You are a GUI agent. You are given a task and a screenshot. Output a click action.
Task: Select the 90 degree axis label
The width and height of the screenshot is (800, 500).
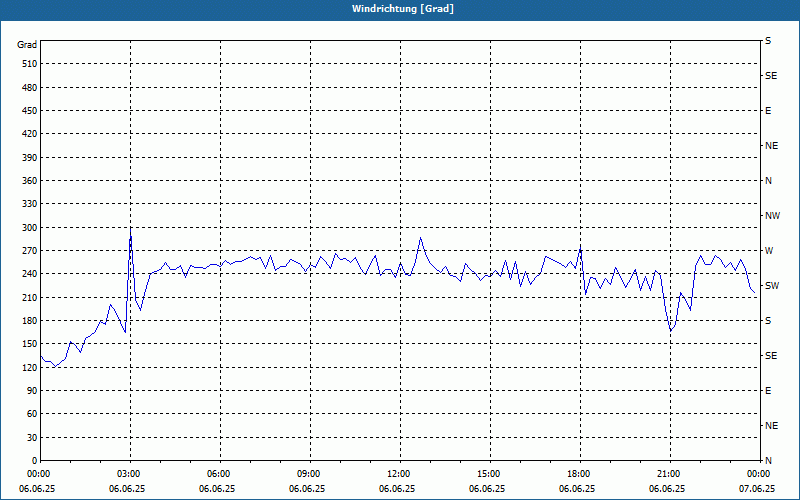(32, 391)
